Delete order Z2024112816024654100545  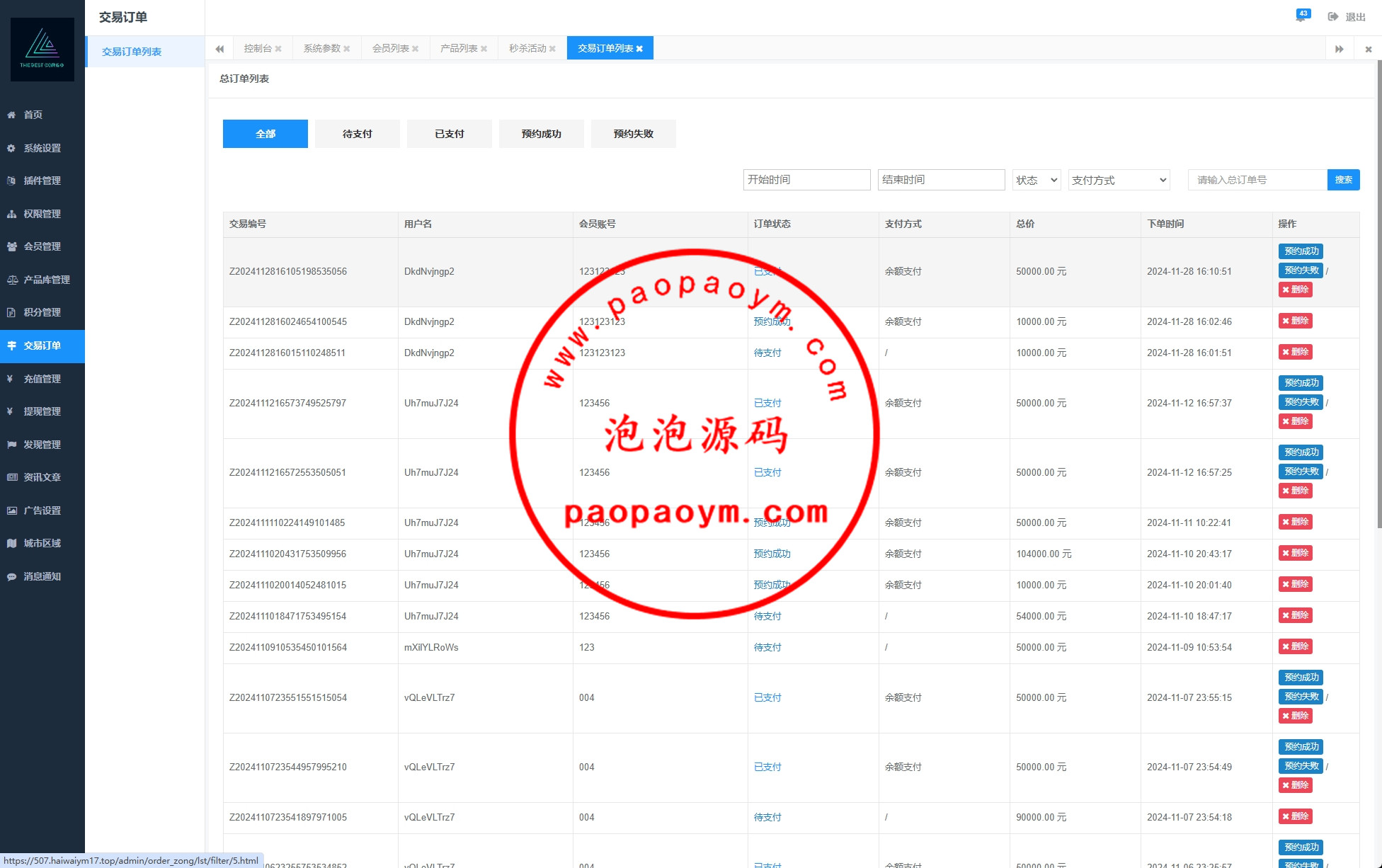point(1295,321)
